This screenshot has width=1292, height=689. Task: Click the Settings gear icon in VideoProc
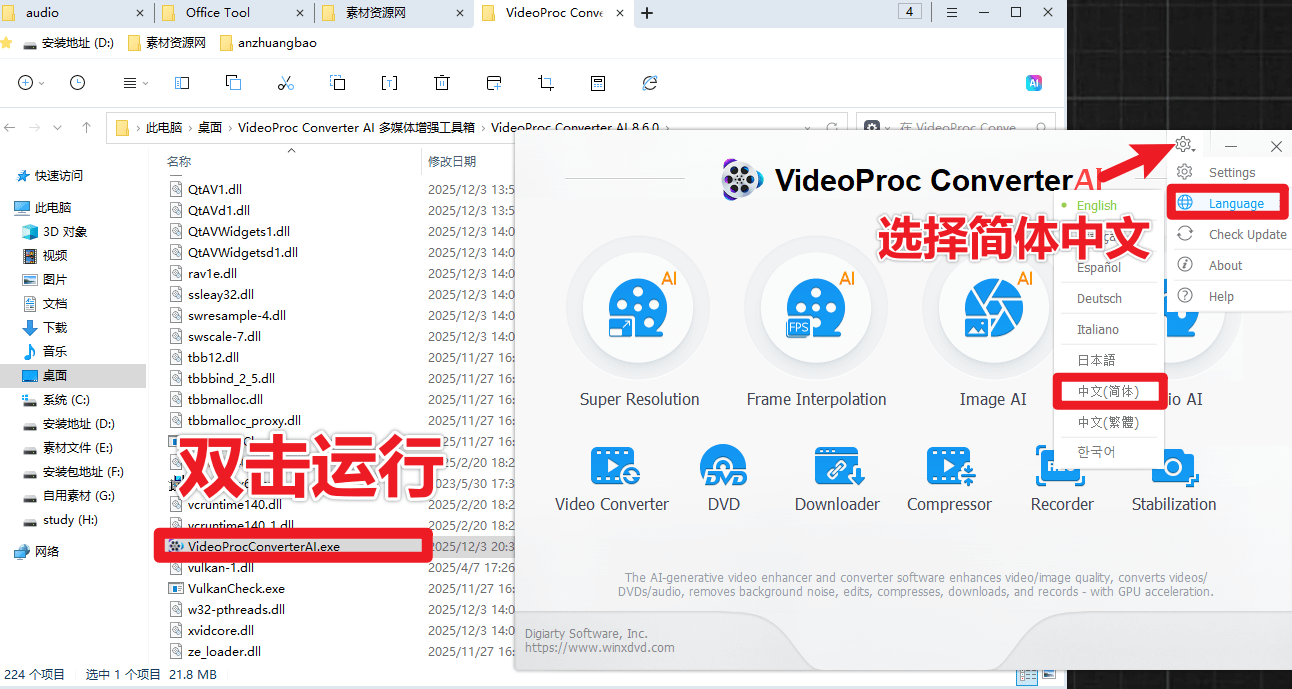tap(1184, 145)
